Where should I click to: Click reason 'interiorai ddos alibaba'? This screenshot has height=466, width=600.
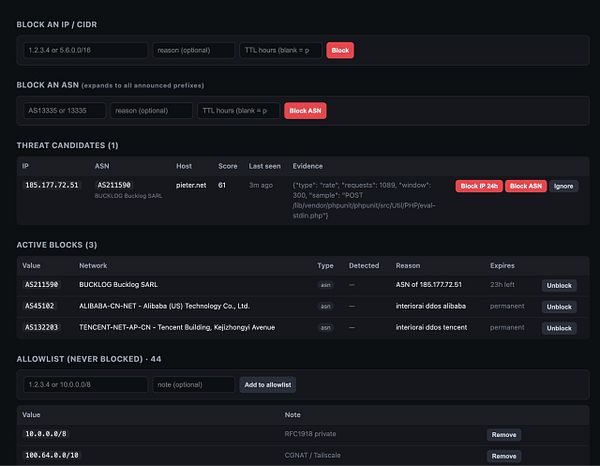point(431,306)
